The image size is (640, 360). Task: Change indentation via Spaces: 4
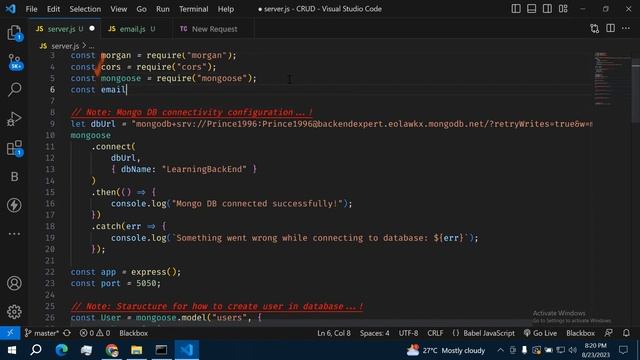point(375,333)
